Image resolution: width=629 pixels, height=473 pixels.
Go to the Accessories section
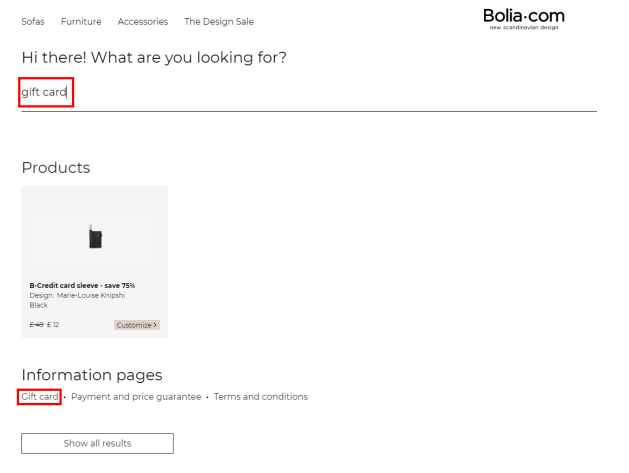[143, 21]
